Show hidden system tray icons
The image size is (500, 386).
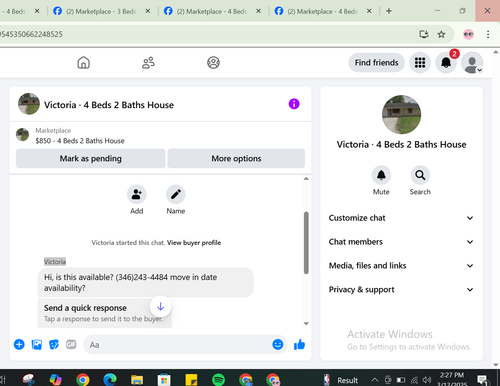(374, 380)
